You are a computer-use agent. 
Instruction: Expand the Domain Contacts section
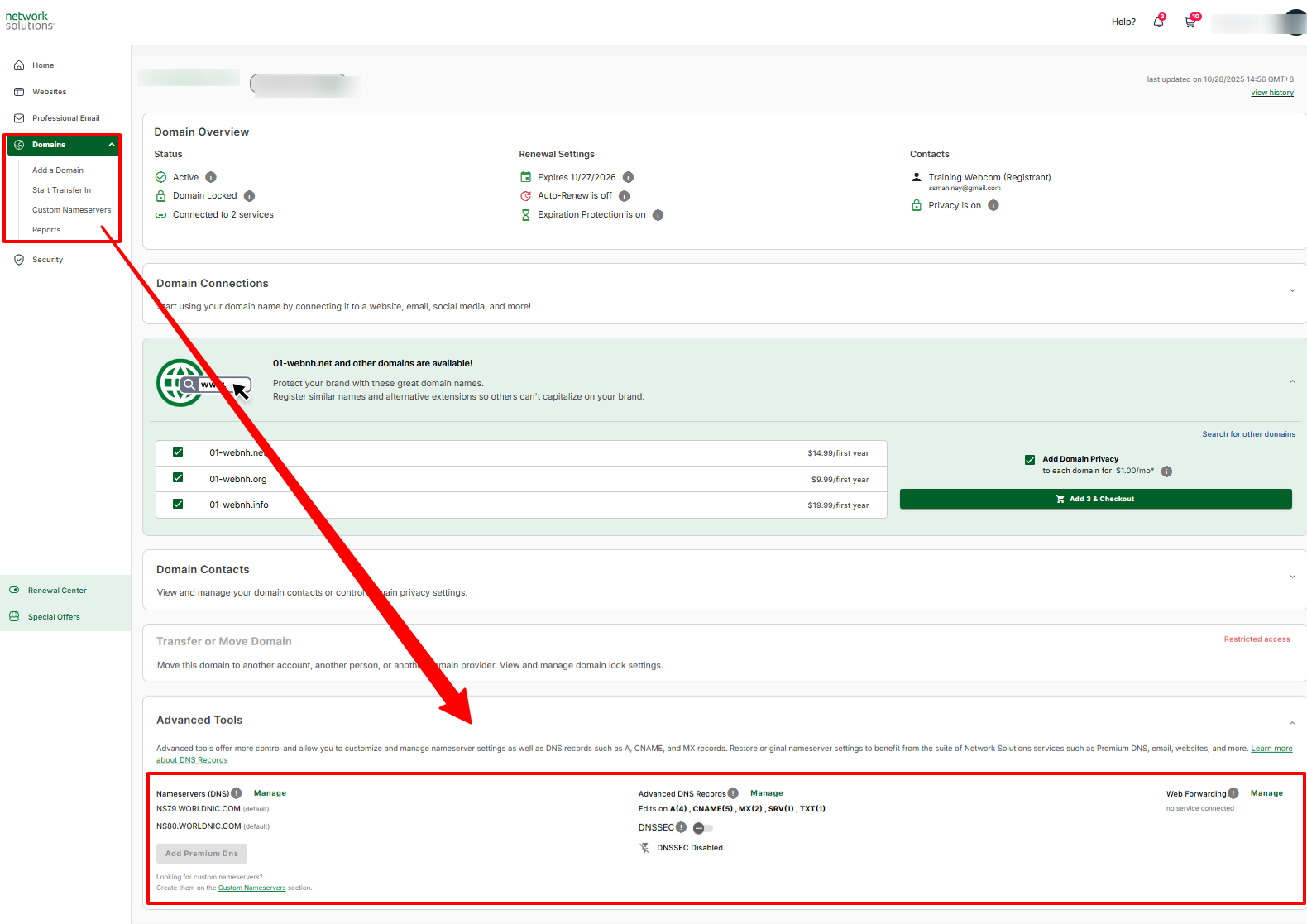1292,577
